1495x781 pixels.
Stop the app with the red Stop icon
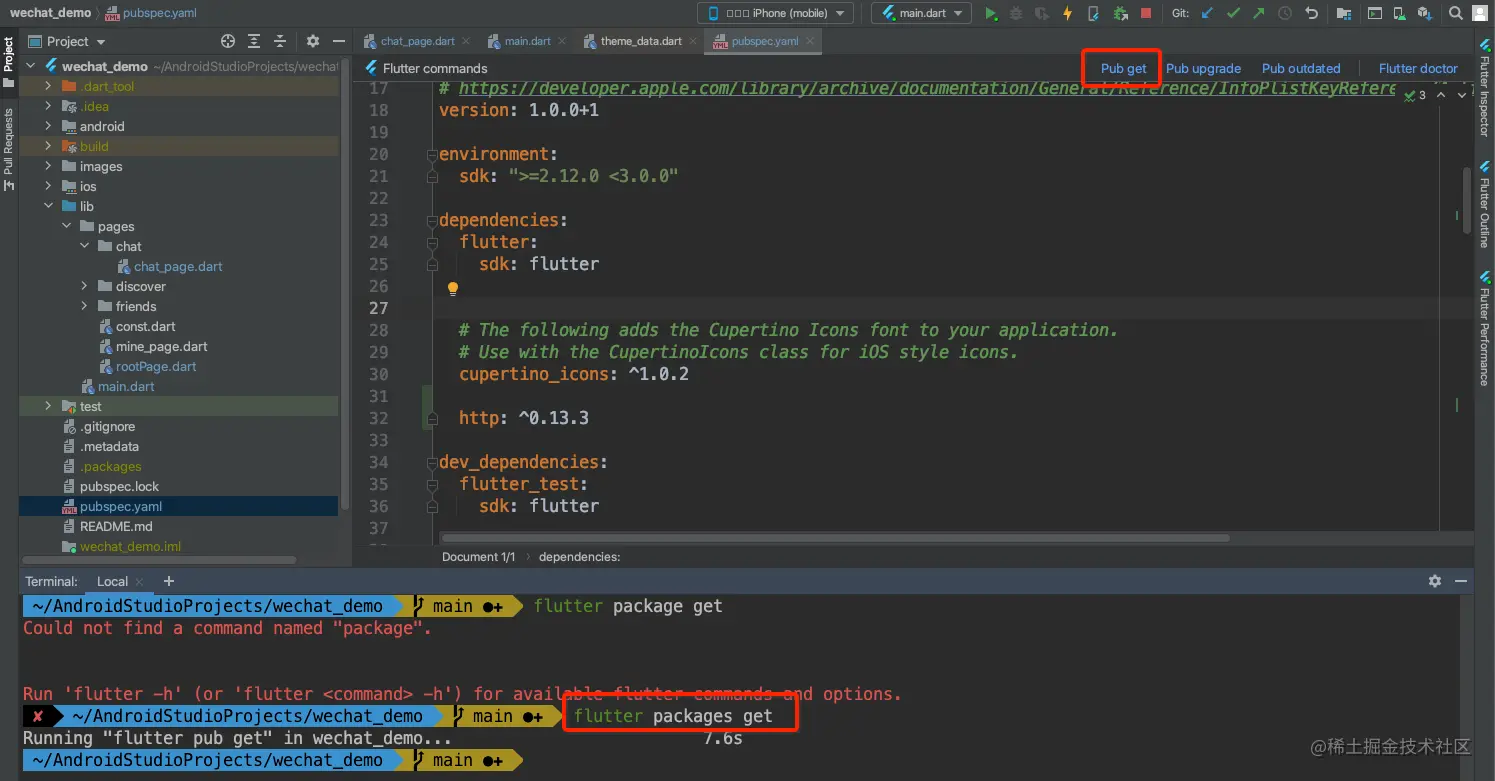point(1146,13)
